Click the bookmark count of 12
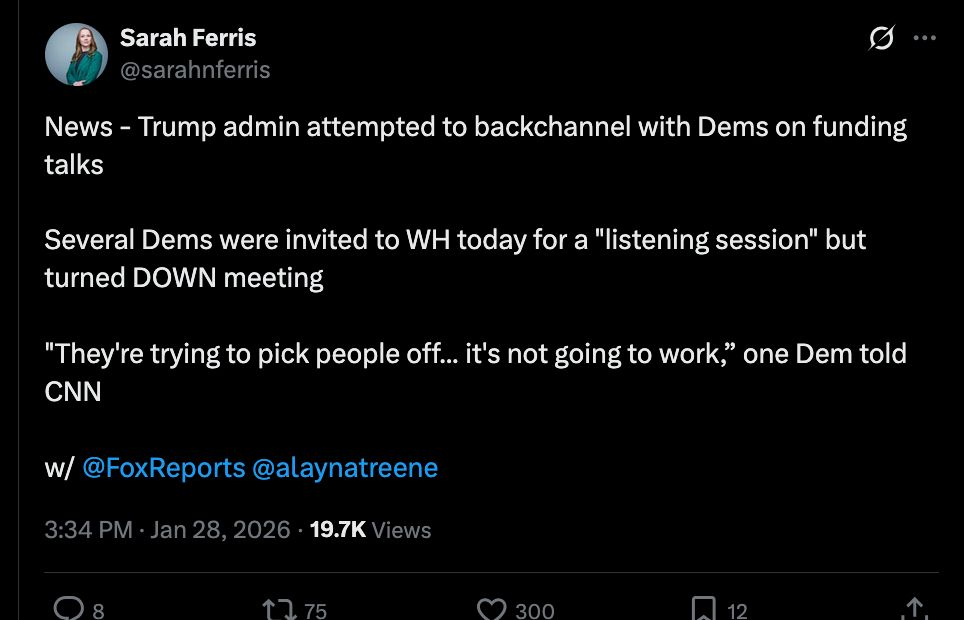This screenshot has width=964, height=620. click(737, 610)
